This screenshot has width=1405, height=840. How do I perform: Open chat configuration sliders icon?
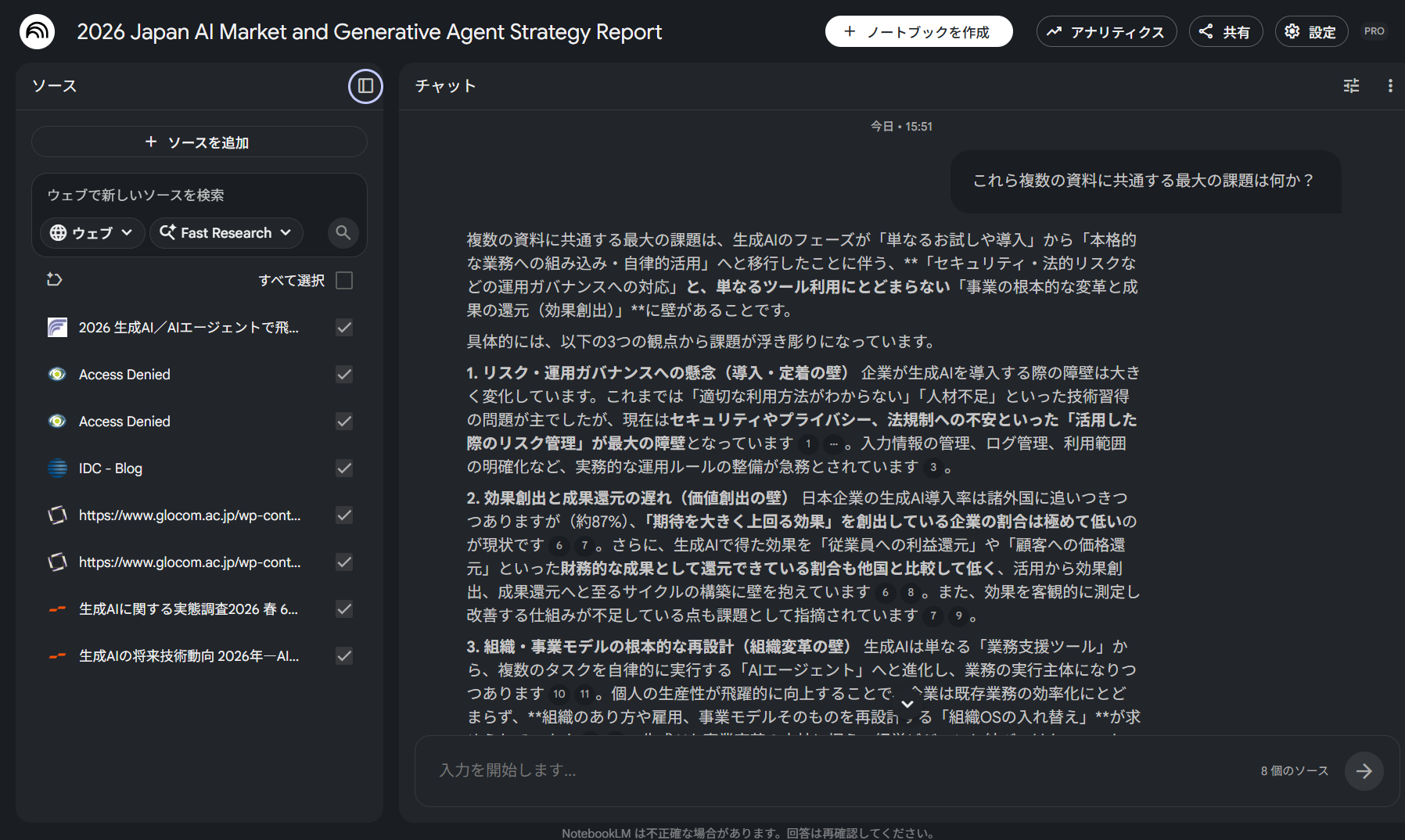[1351, 86]
